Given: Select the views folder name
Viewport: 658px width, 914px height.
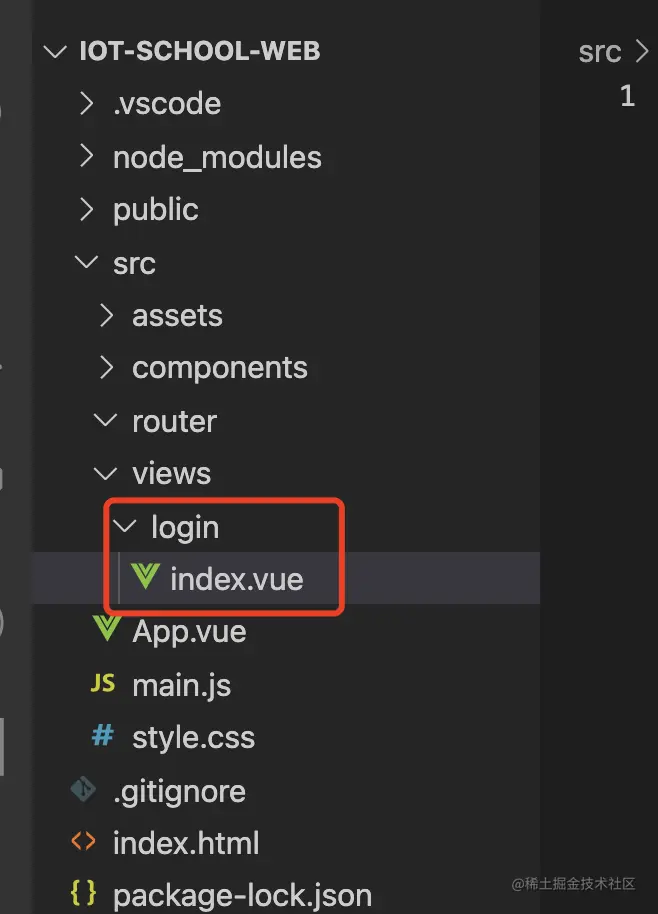Looking at the screenshot, I should (172, 474).
